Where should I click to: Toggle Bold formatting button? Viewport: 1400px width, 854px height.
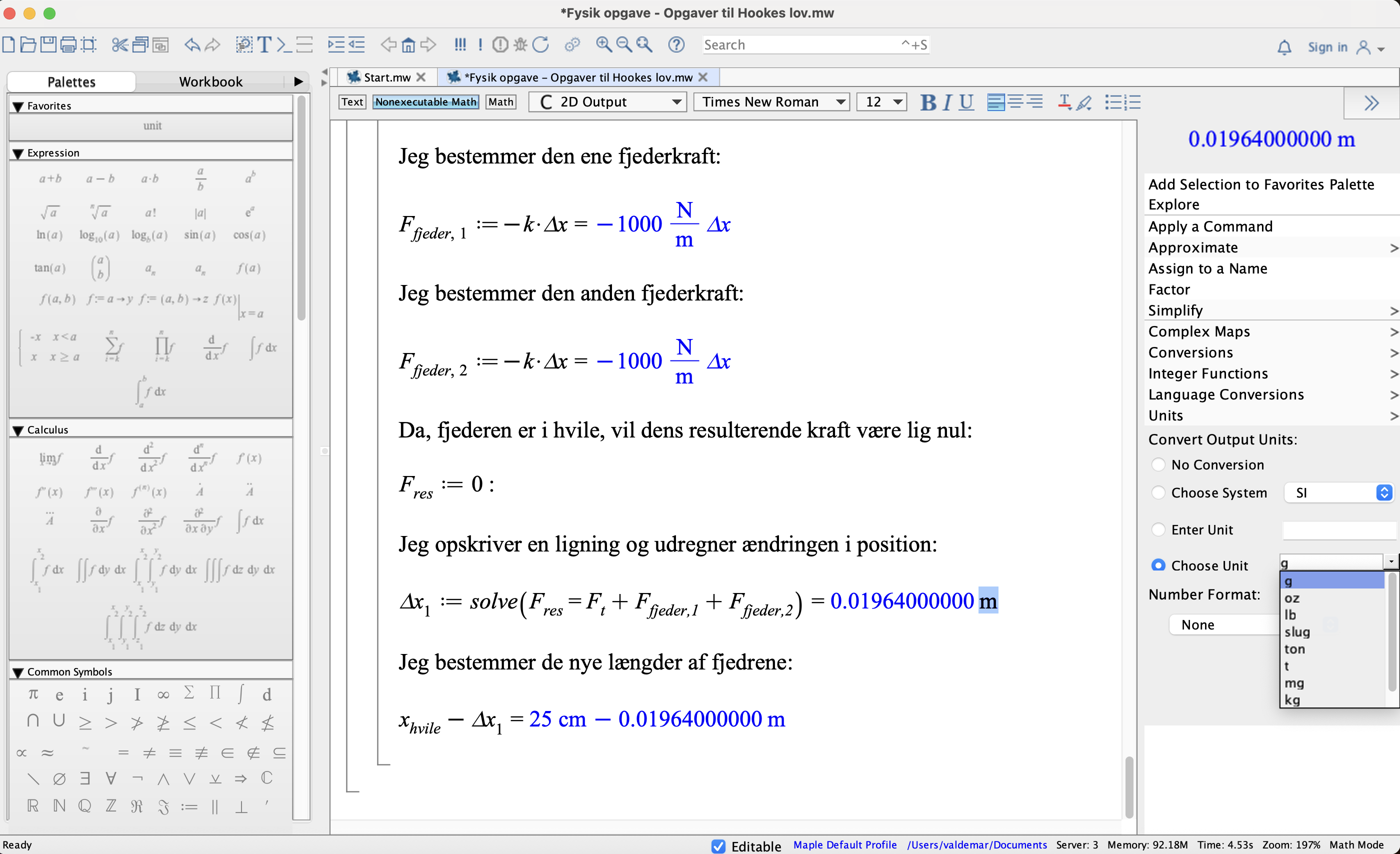click(x=927, y=102)
